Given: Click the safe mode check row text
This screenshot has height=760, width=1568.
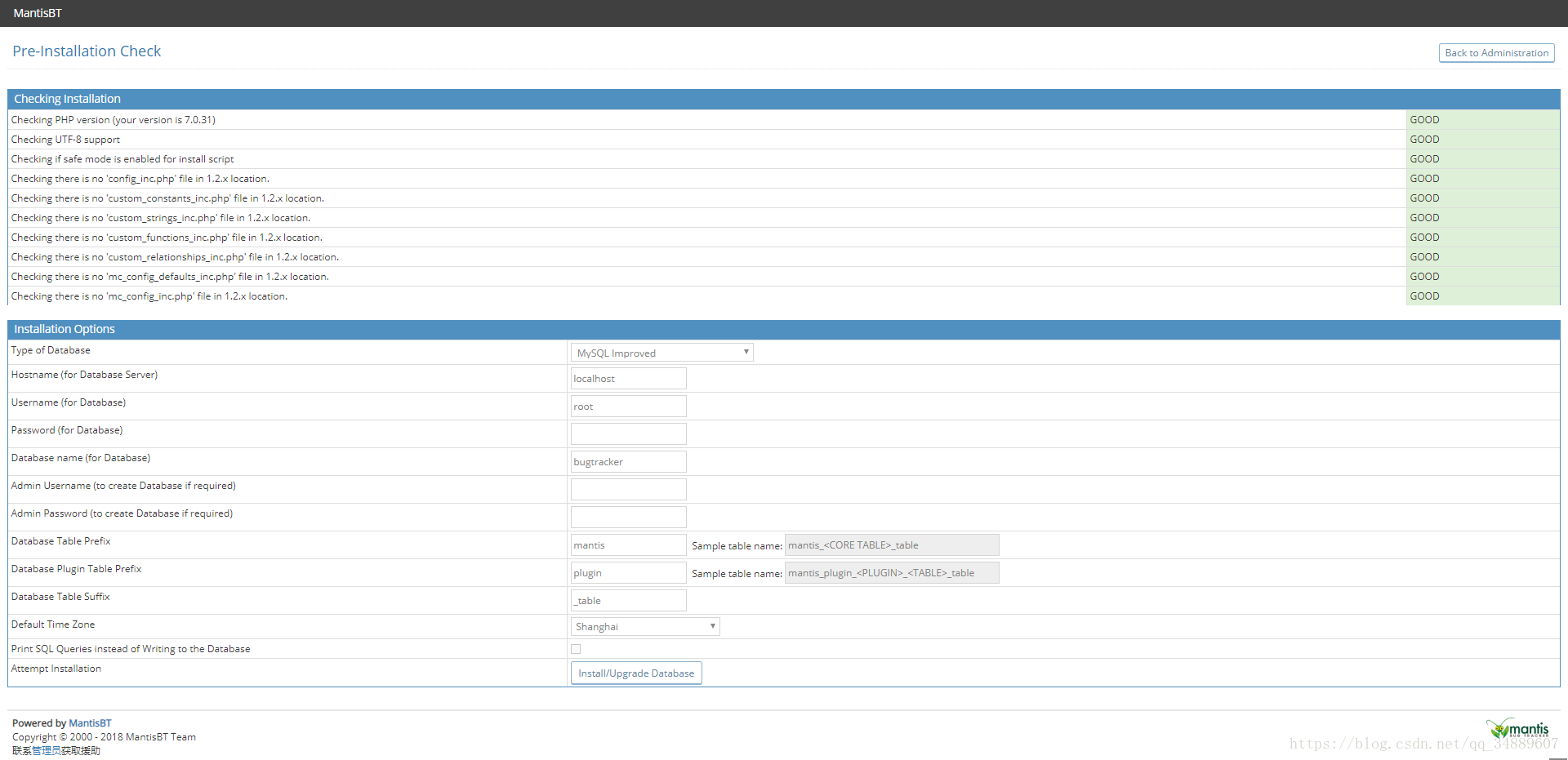Looking at the screenshot, I should 122,159.
